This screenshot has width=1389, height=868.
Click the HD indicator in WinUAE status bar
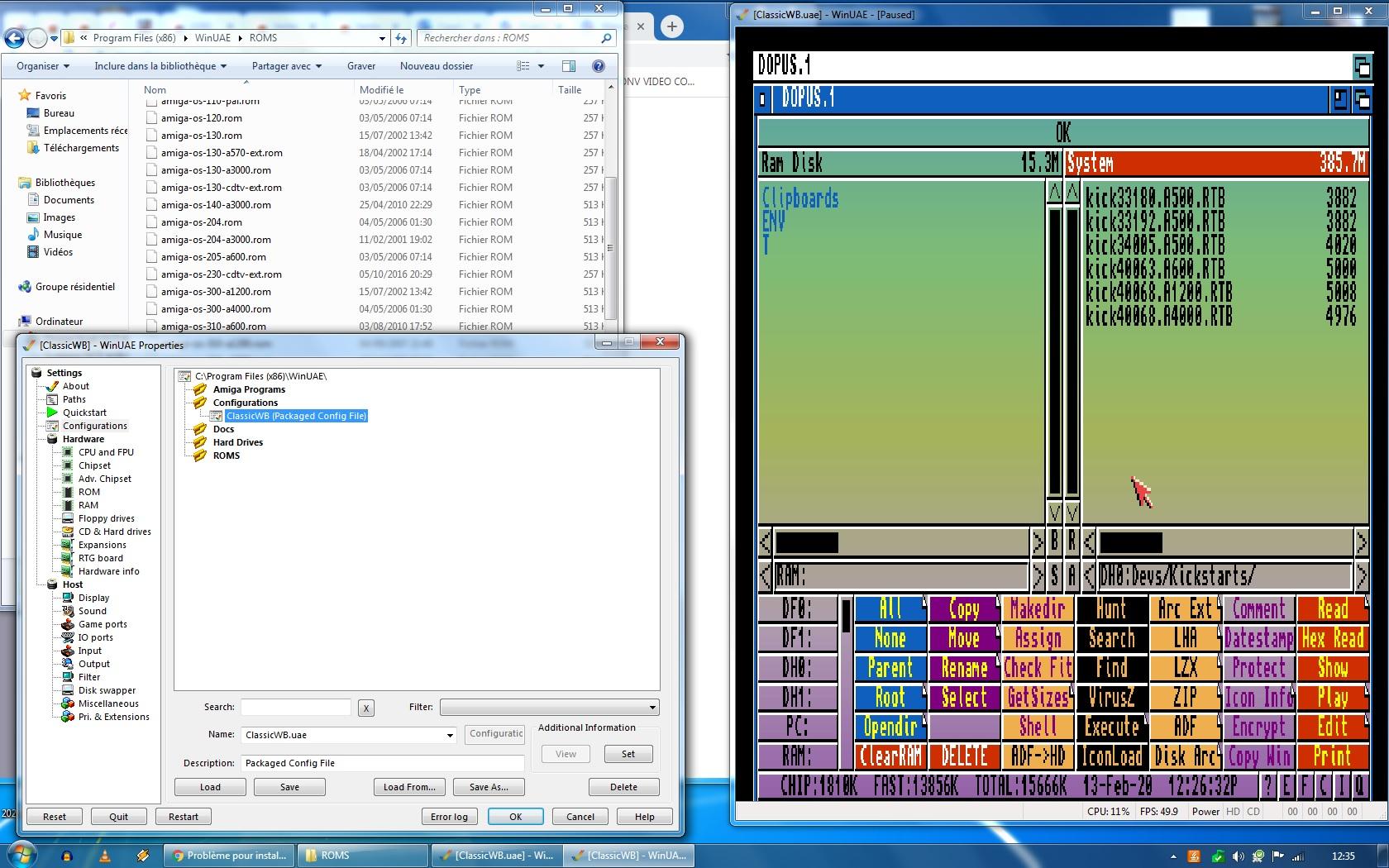click(x=1233, y=812)
